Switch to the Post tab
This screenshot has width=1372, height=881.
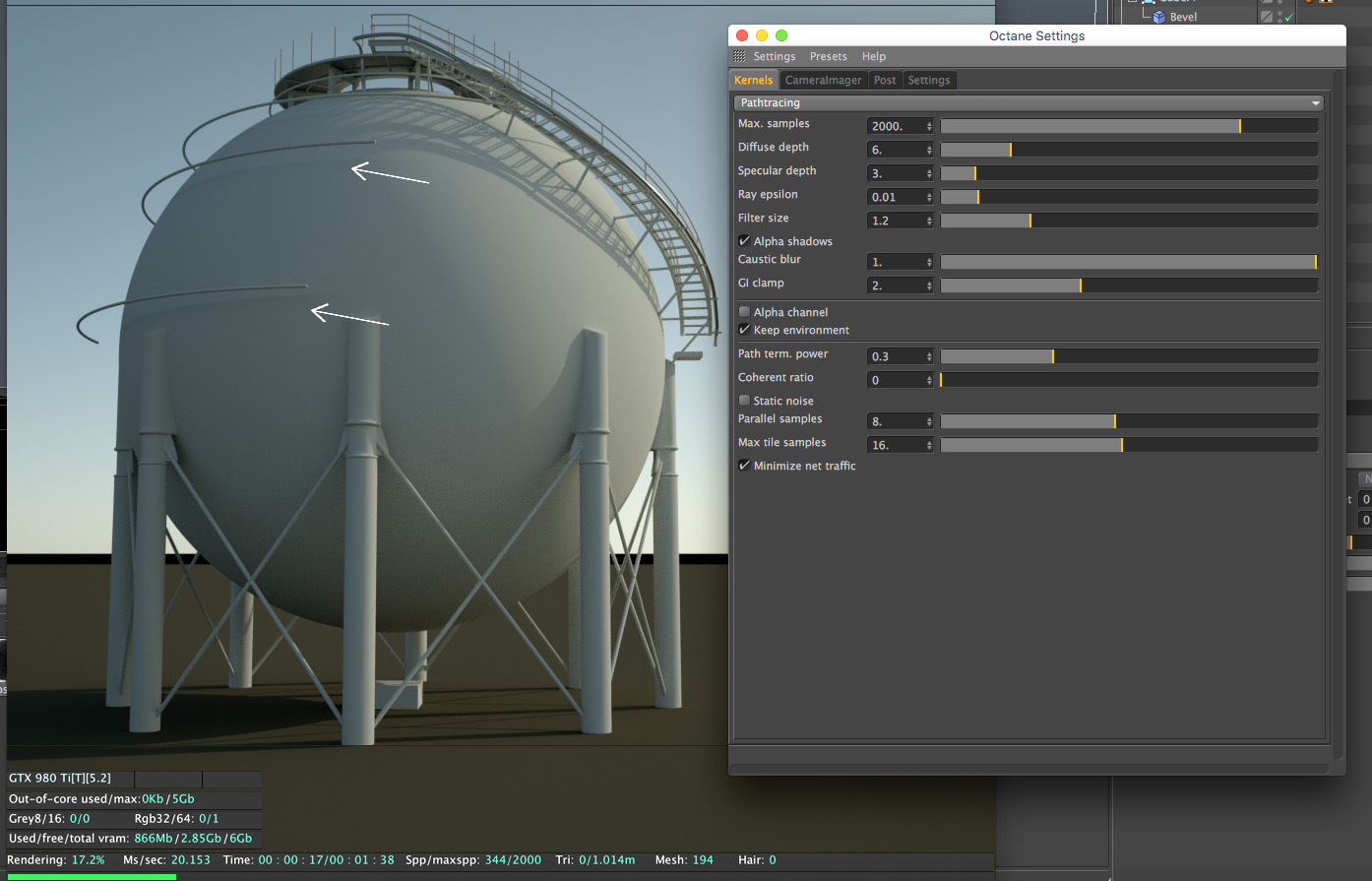(x=885, y=81)
